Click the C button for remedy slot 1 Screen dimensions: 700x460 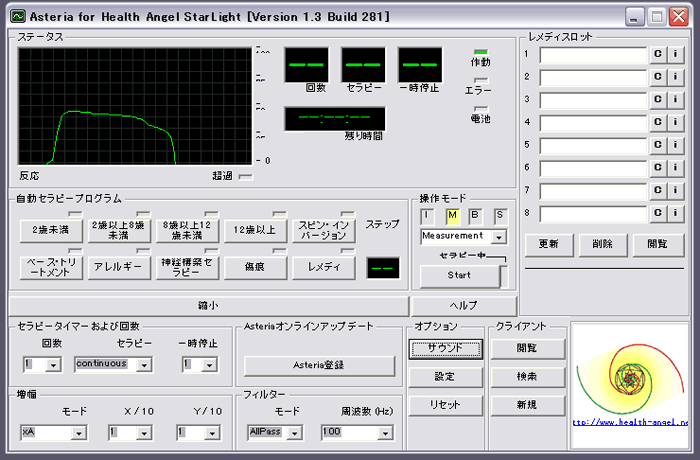[x=659, y=54]
